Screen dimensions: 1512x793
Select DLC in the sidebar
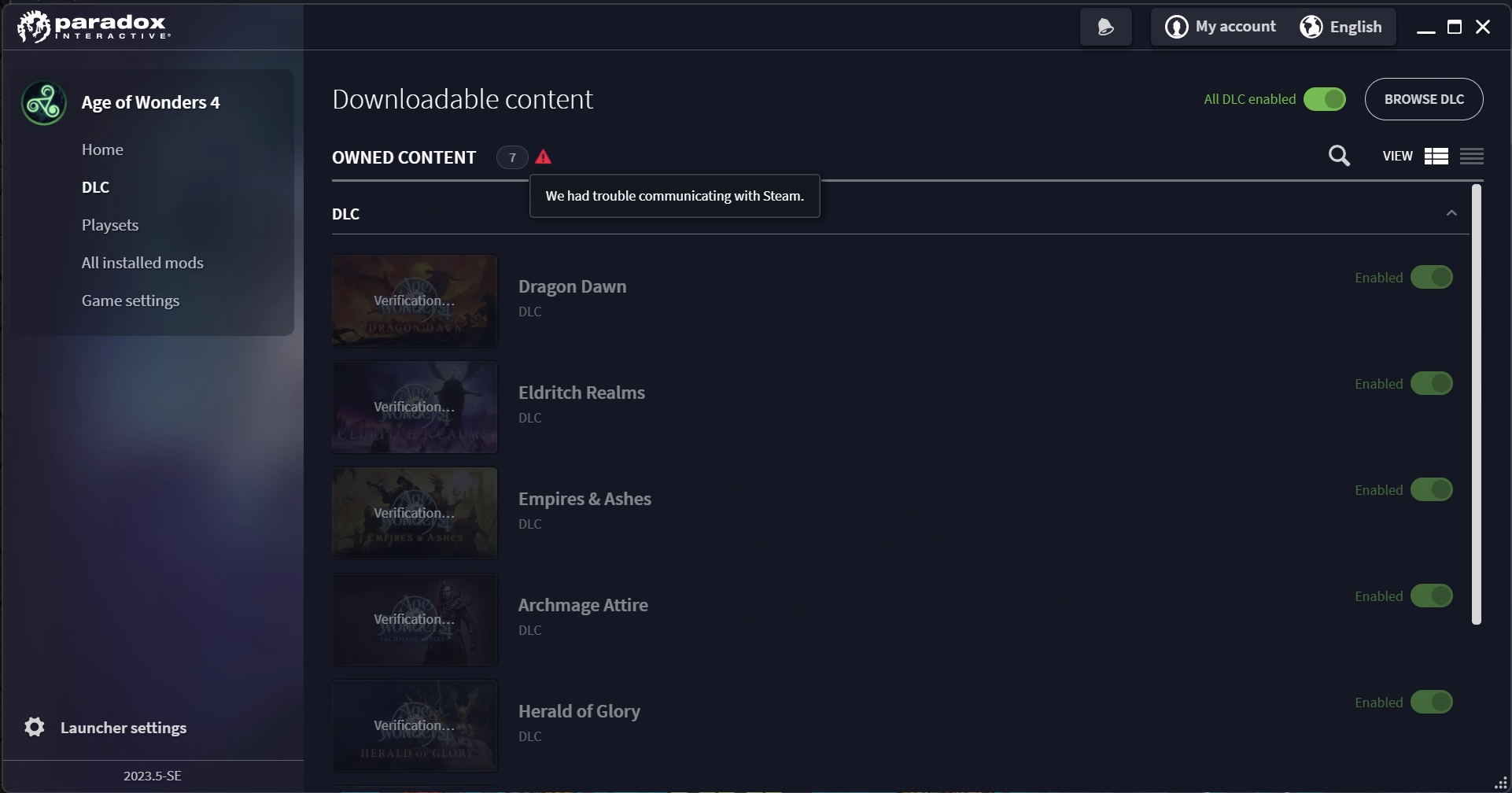coord(95,187)
